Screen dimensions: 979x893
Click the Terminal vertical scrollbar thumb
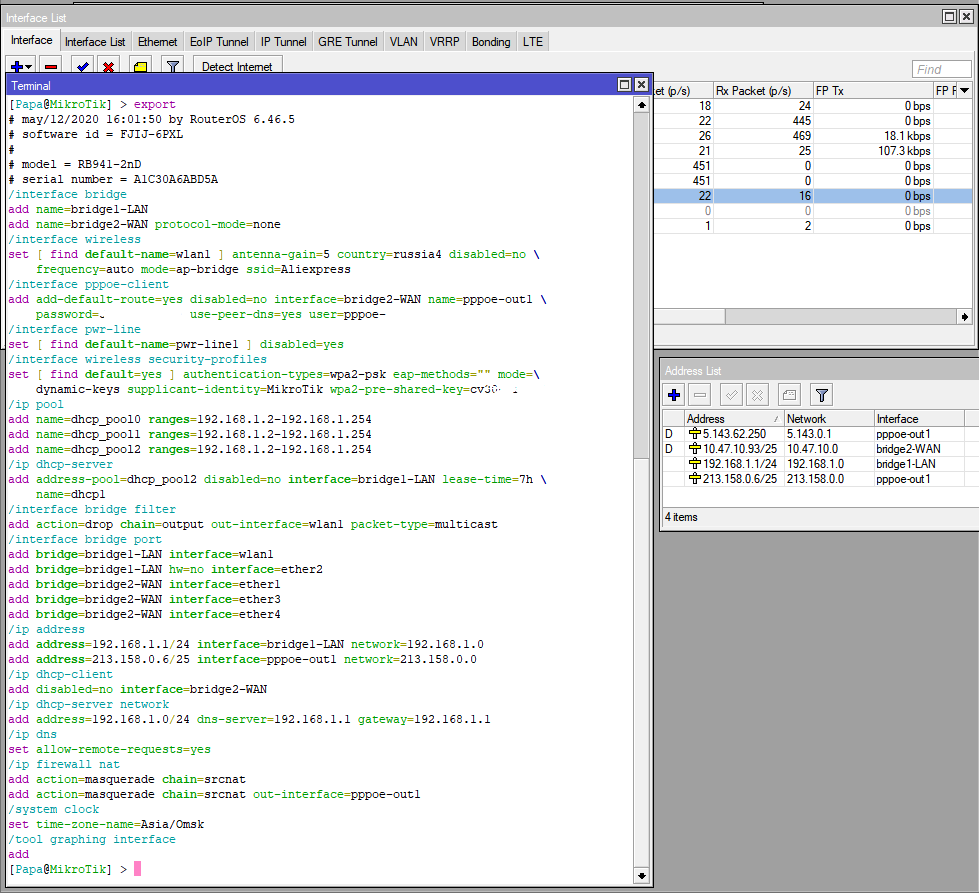[x=642, y=287]
